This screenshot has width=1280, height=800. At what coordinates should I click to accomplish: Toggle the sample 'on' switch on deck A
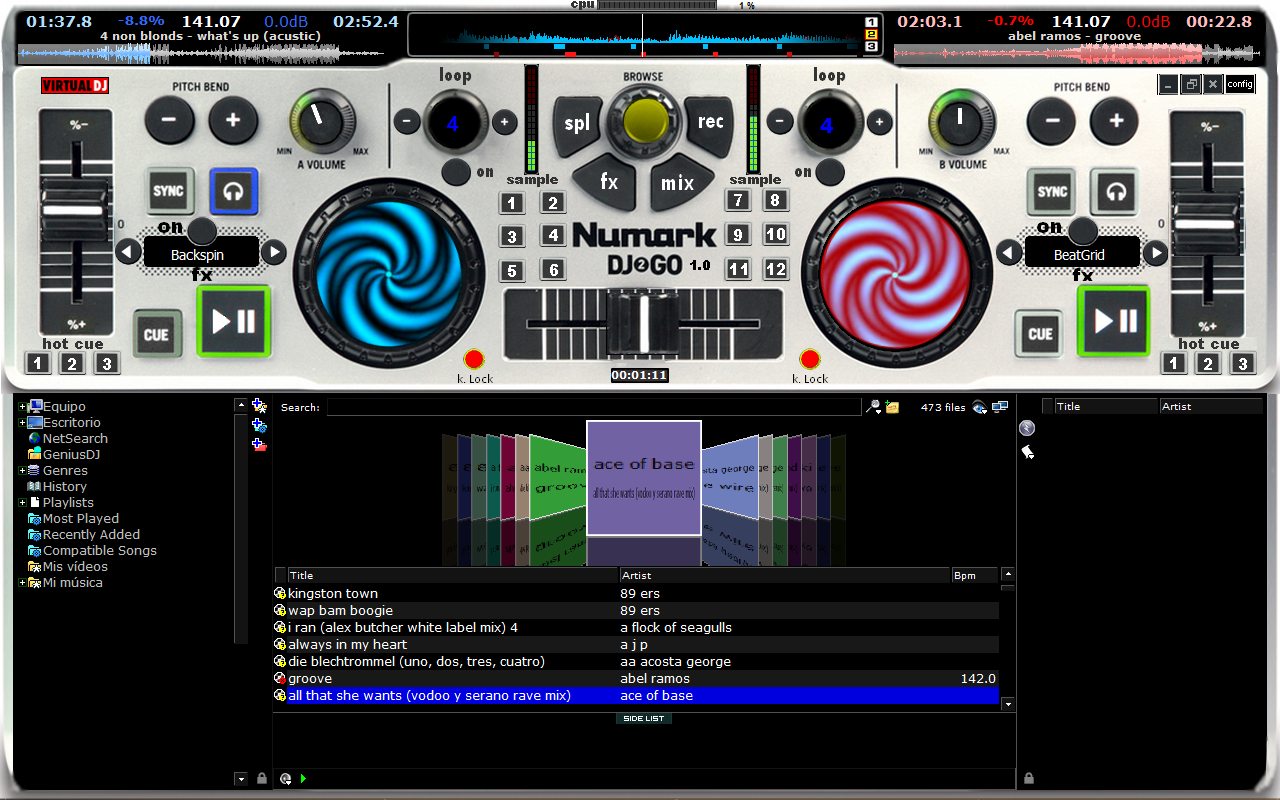[x=455, y=171]
